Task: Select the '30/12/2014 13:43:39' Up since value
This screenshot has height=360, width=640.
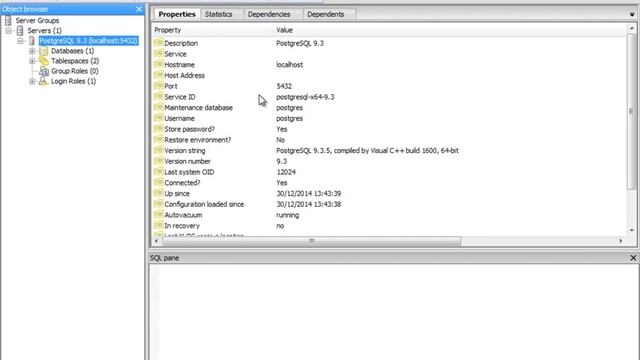Action: (x=309, y=193)
